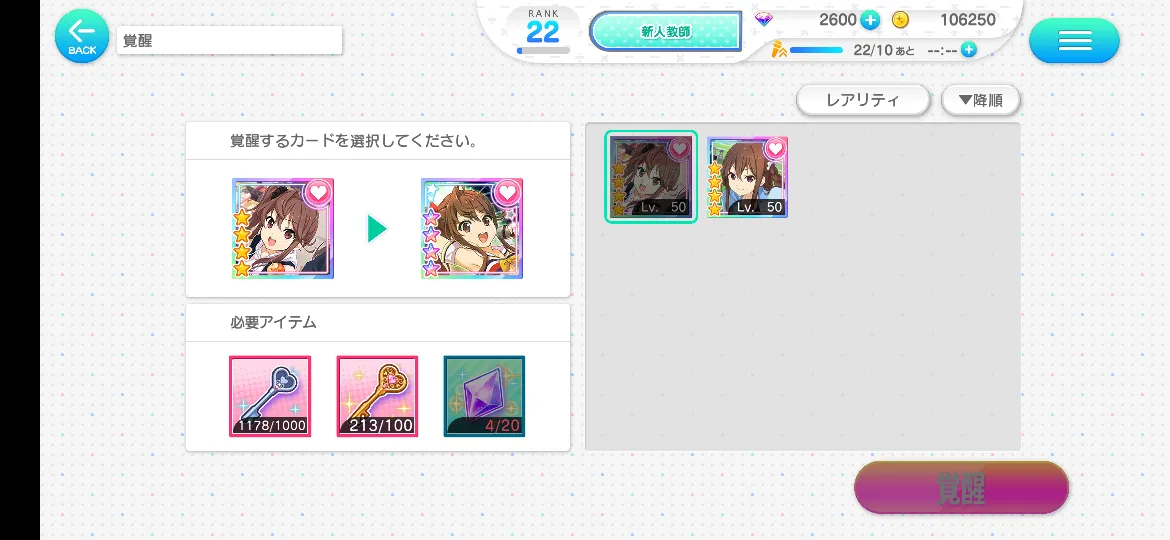Tap the gold heart key item

pos(377,396)
